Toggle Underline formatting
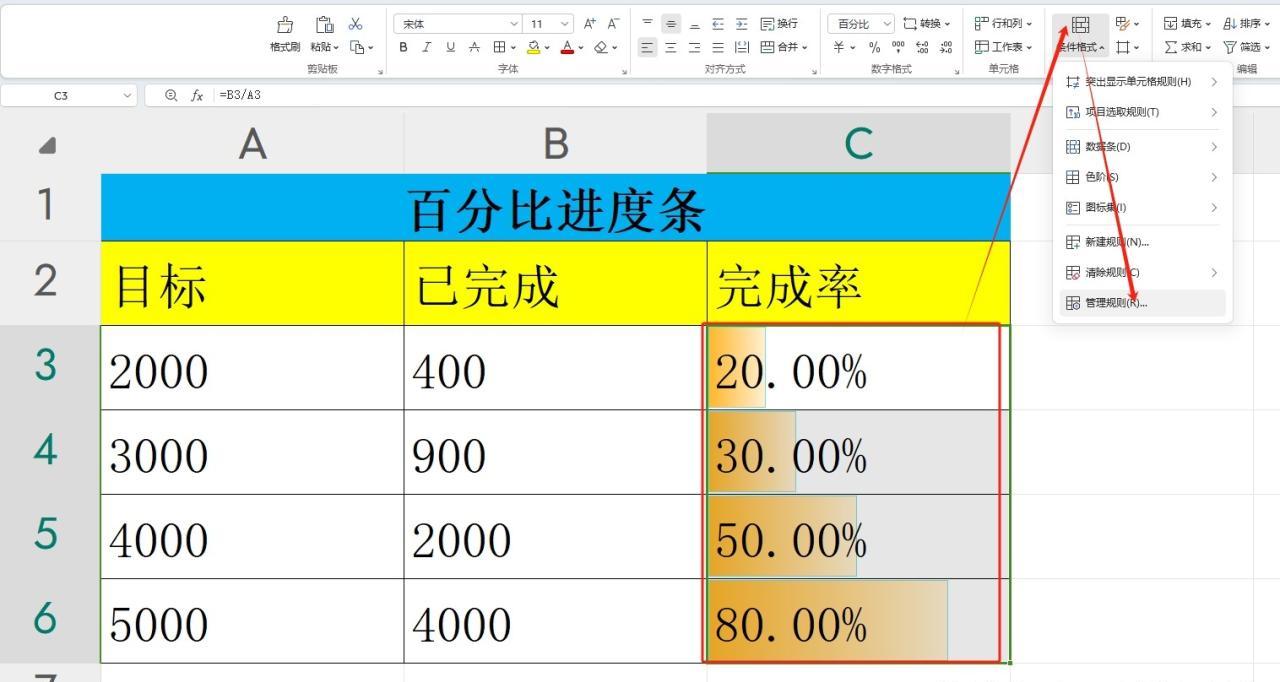 pyautogui.click(x=450, y=47)
